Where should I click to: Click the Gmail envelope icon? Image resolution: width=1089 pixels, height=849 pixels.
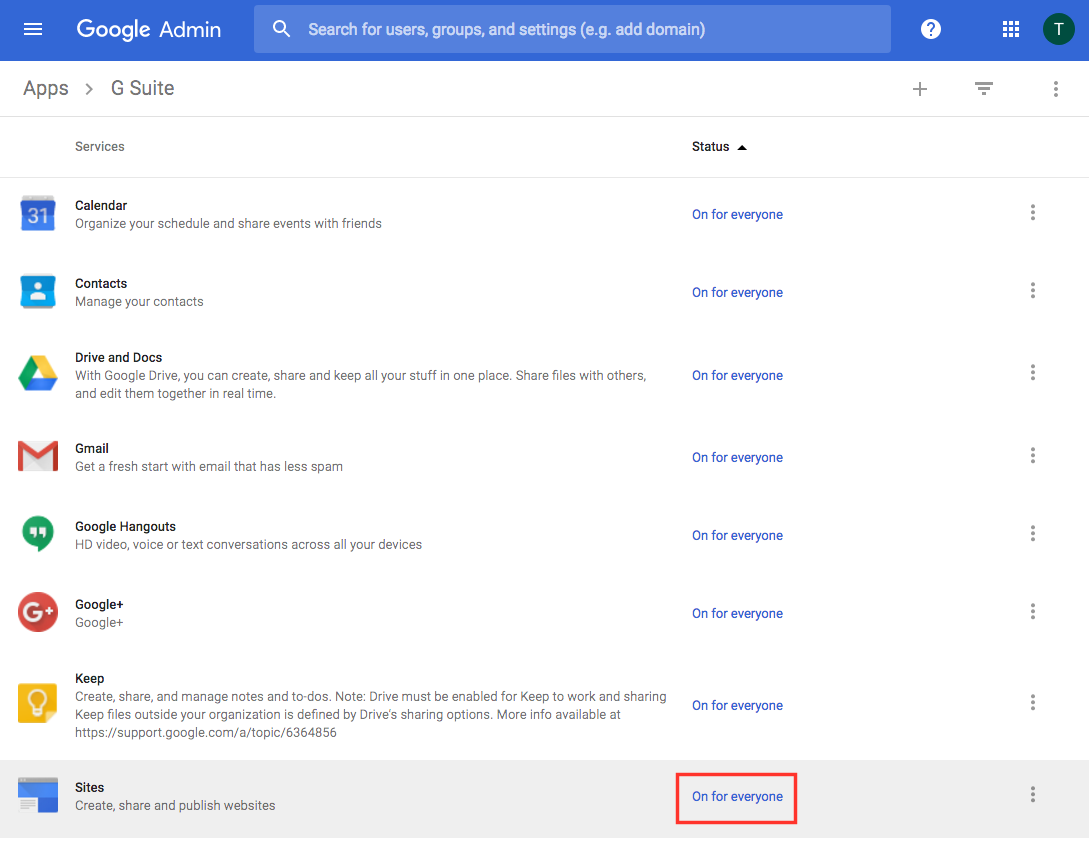pos(38,456)
